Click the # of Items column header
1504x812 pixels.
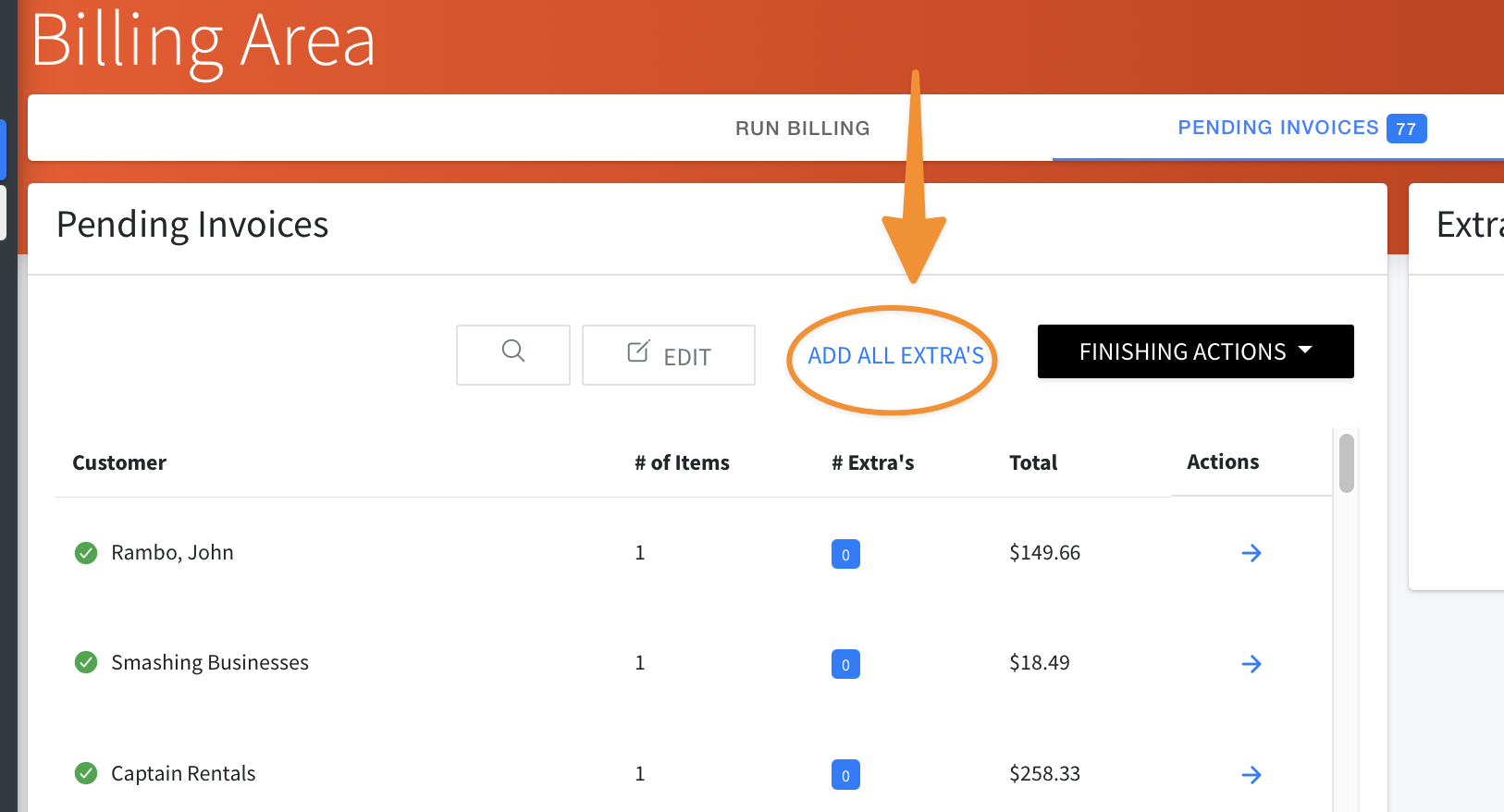coord(682,462)
